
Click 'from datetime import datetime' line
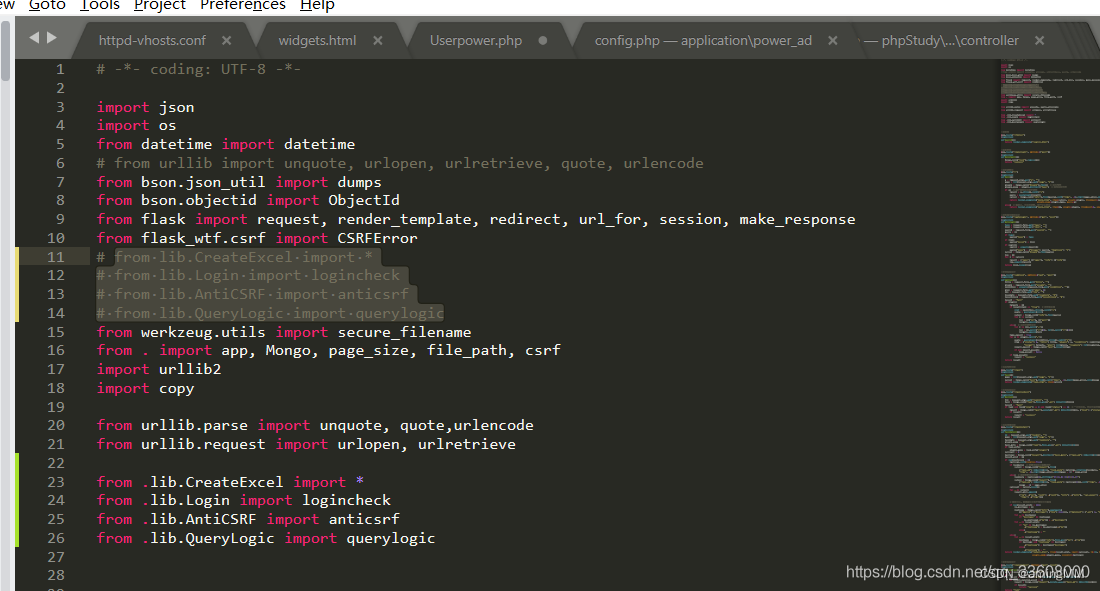(x=226, y=145)
